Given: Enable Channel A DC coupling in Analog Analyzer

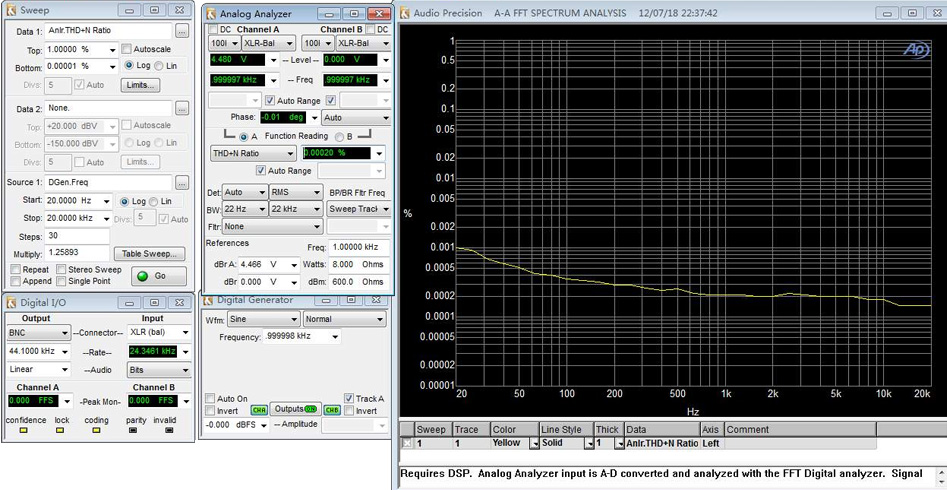Looking at the screenshot, I should click(x=213, y=29).
